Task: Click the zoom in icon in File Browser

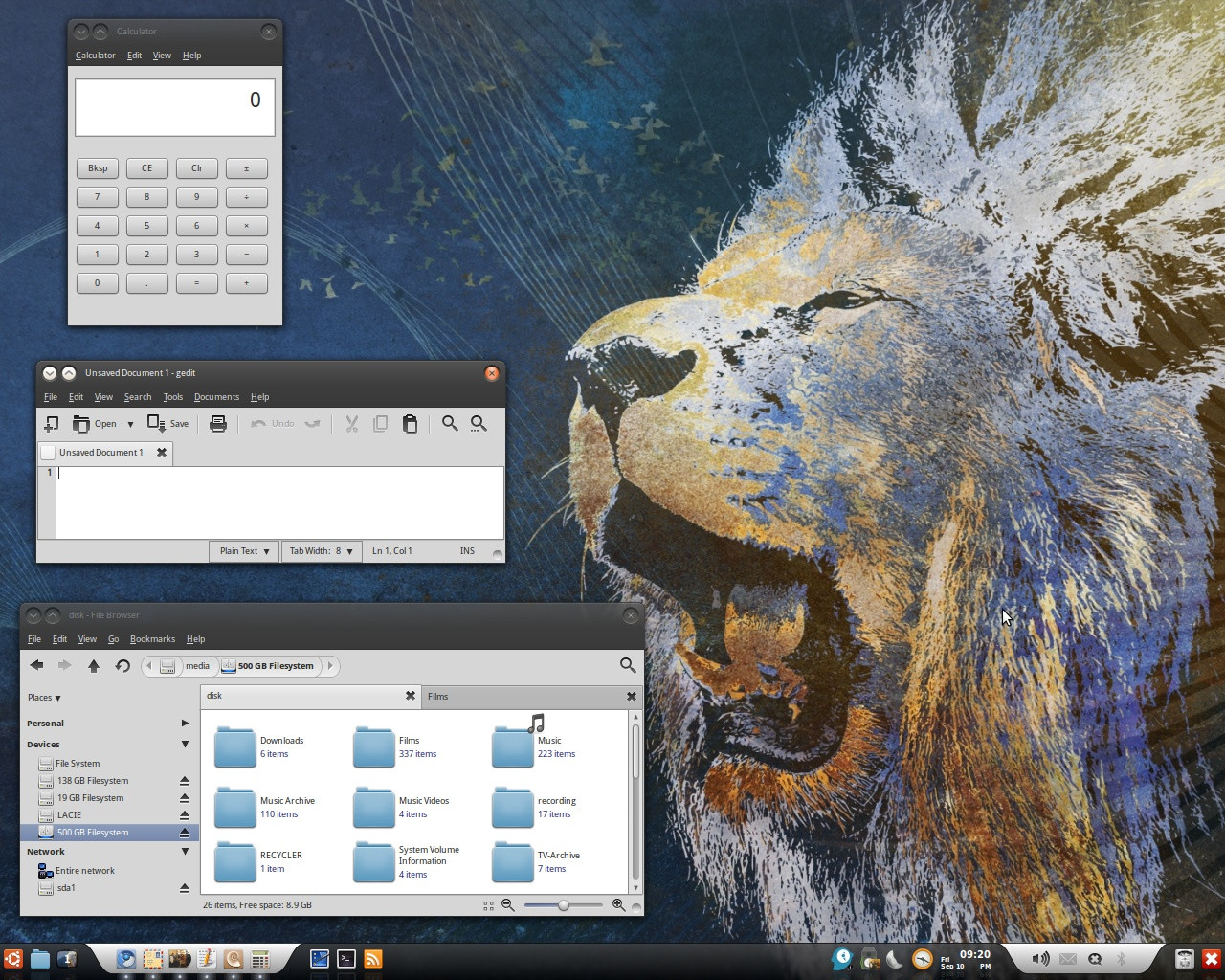Action: [x=618, y=905]
